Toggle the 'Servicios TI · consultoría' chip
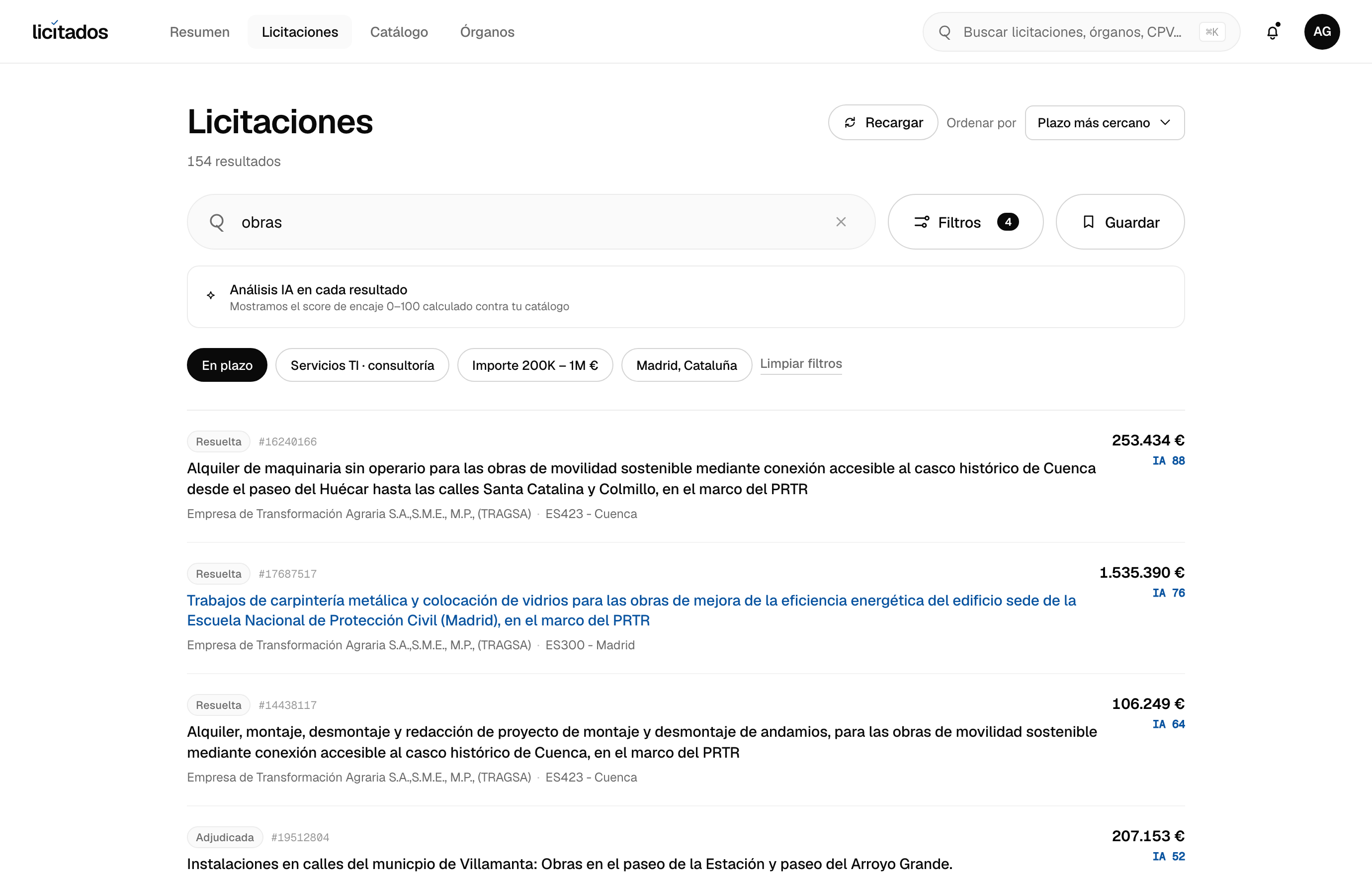 click(362, 365)
